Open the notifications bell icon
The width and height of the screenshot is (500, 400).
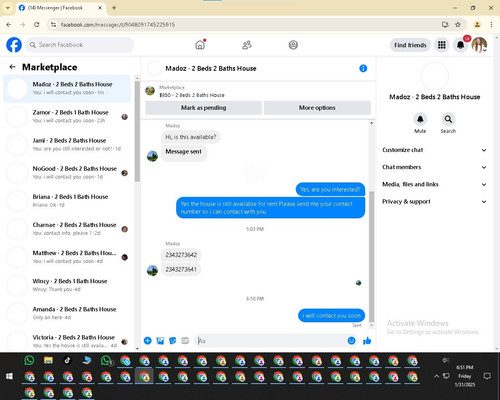[x=461, y=45]
